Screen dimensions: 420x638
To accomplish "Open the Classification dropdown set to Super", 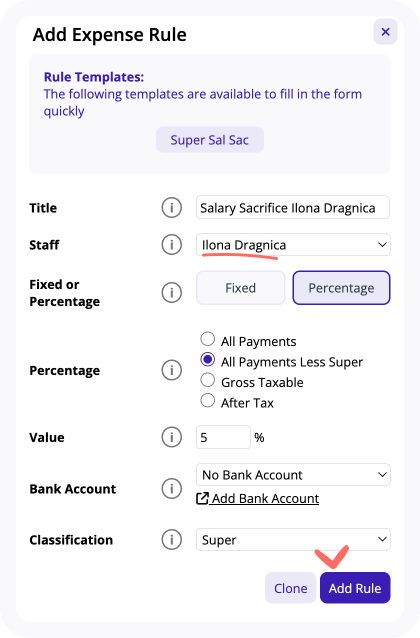I will click(x=293, y=540).
